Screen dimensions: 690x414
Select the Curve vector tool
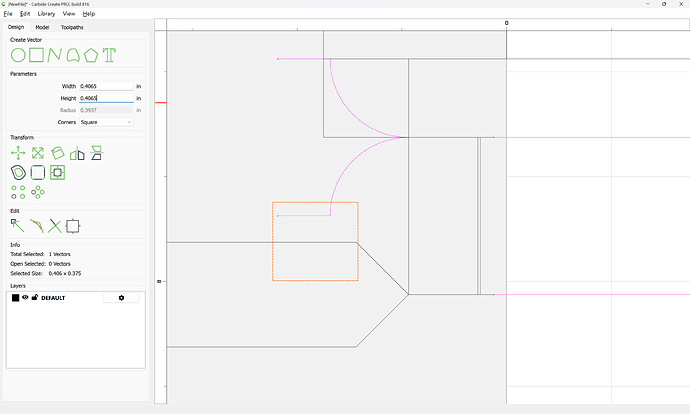(x=73, y=55)
